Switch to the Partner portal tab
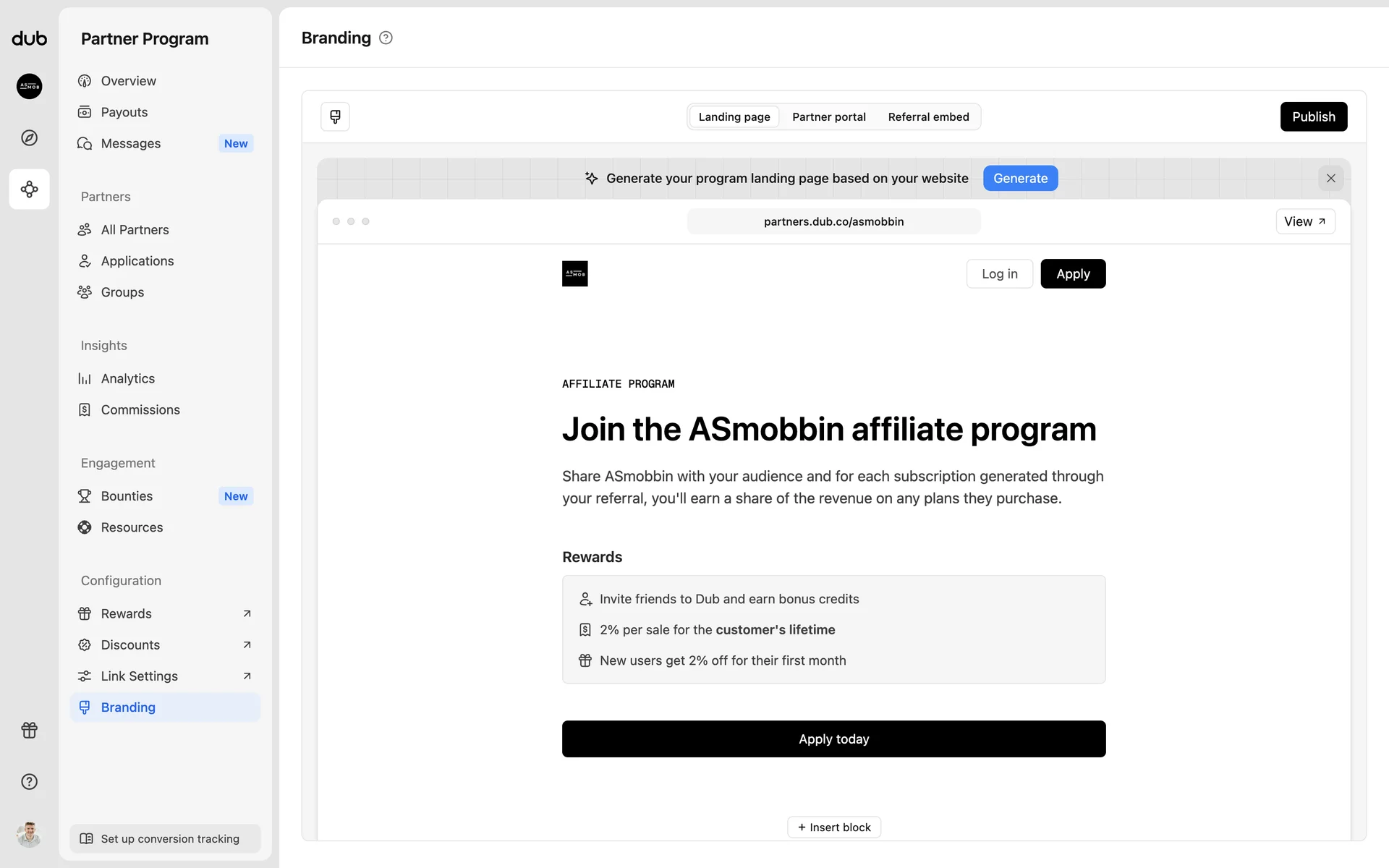The image size is (1389, 868). tap(828, 116)
